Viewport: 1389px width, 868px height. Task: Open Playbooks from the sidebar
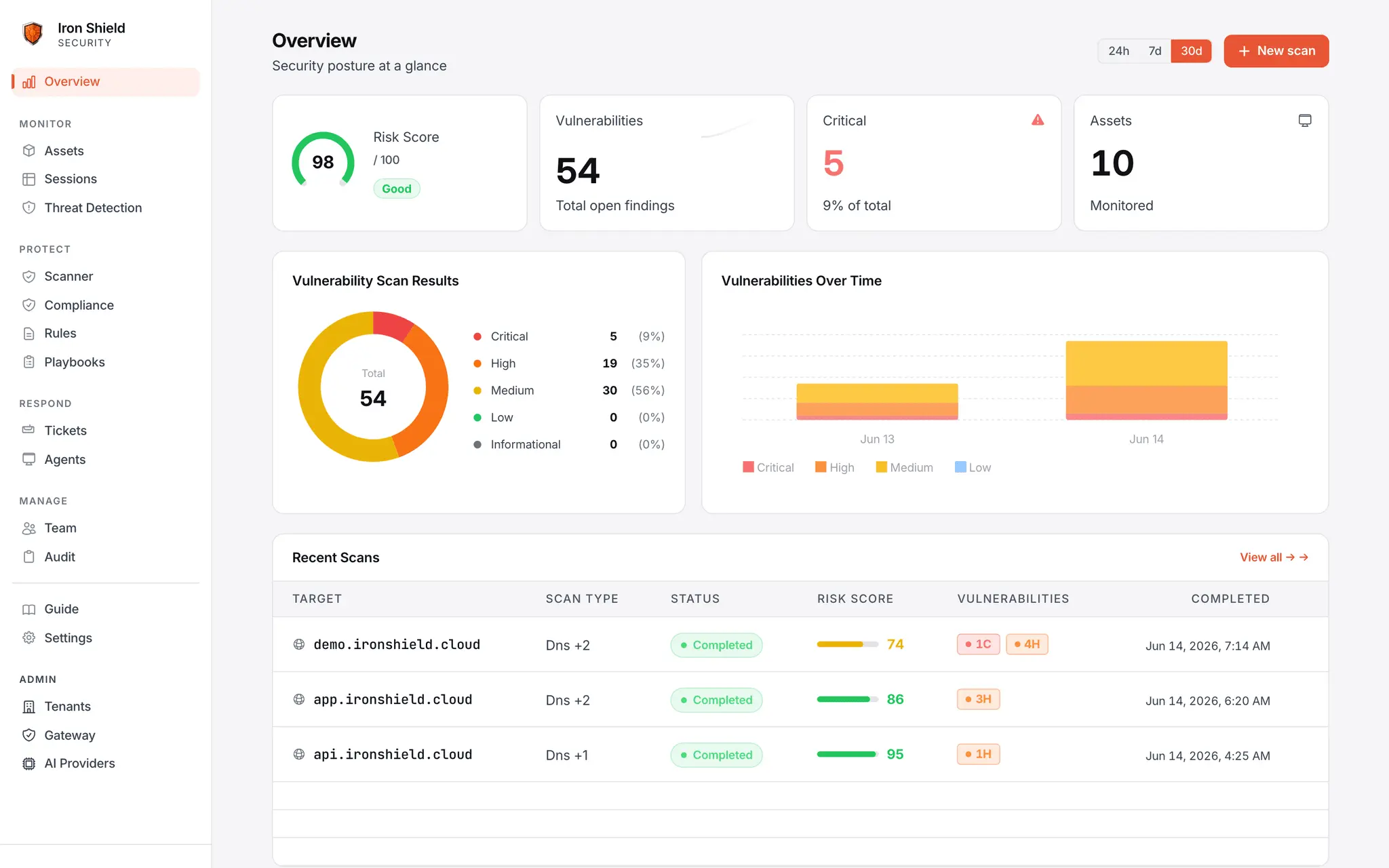click(106, 362)
